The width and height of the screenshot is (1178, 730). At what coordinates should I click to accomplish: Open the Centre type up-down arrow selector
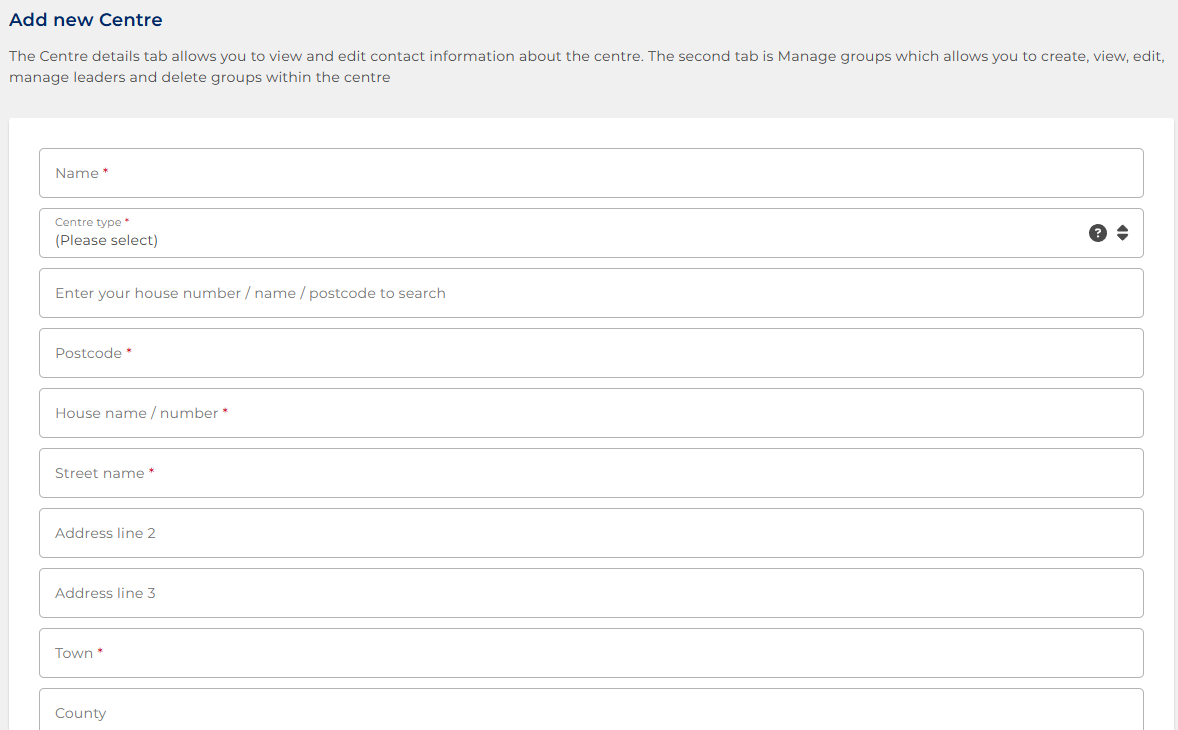(1122, 233)
